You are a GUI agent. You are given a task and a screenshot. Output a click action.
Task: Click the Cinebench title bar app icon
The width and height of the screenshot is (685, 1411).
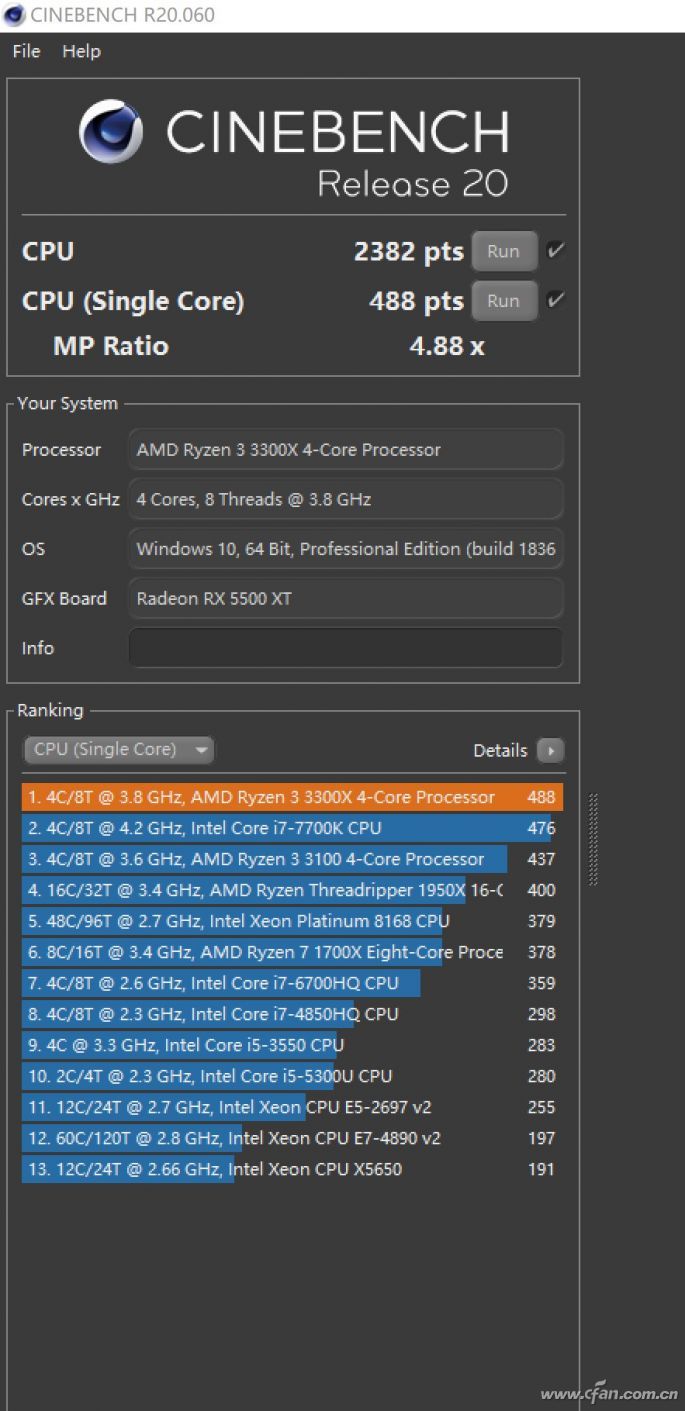[x=14, y=15]
